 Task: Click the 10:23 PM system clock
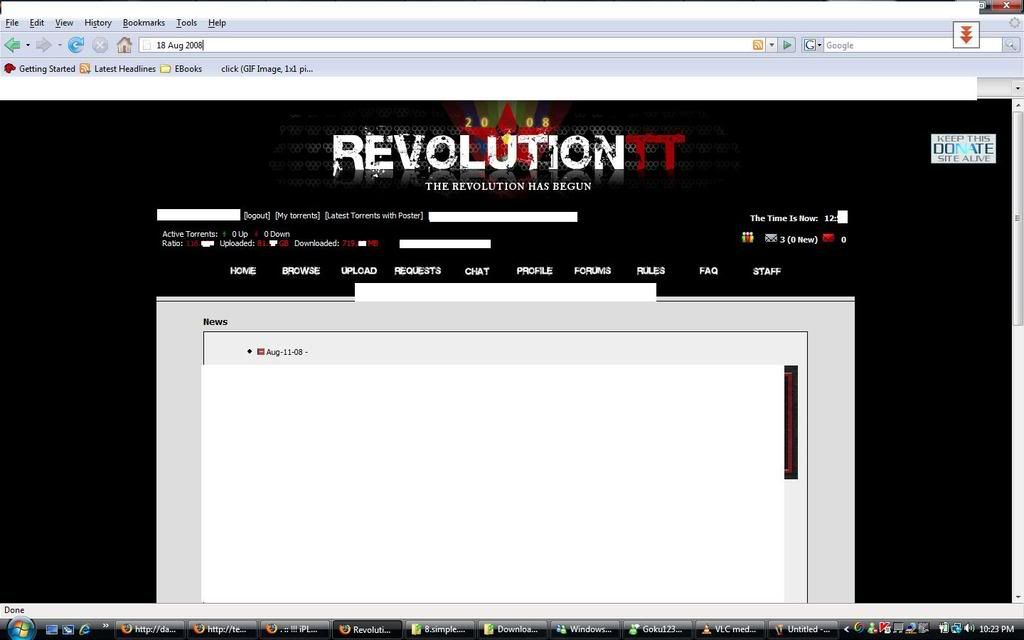(x=997, y=629)
